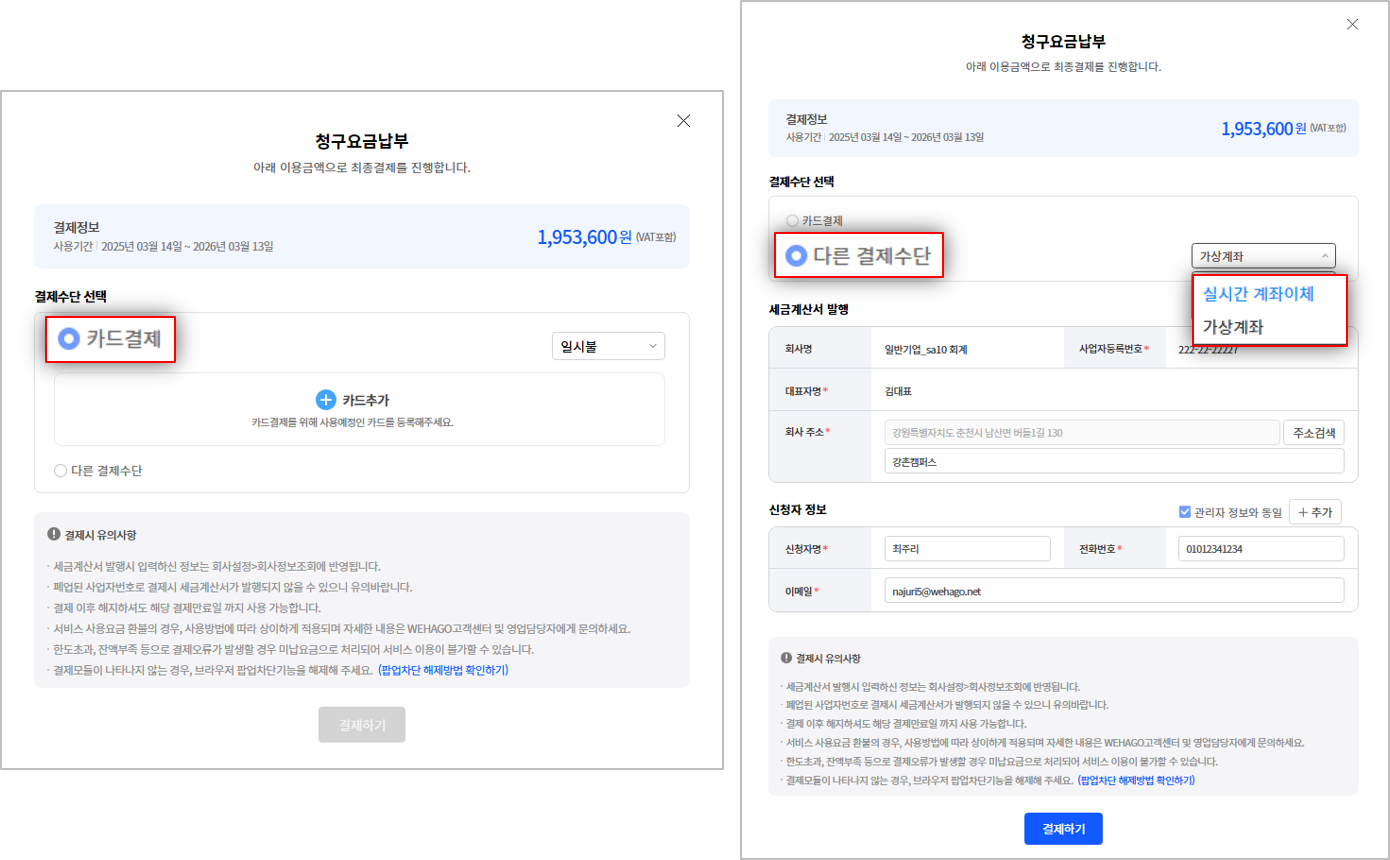Click the blue plus 카드추가 icon
This screenshot has height=860, width=1390.
coord(326,400)
